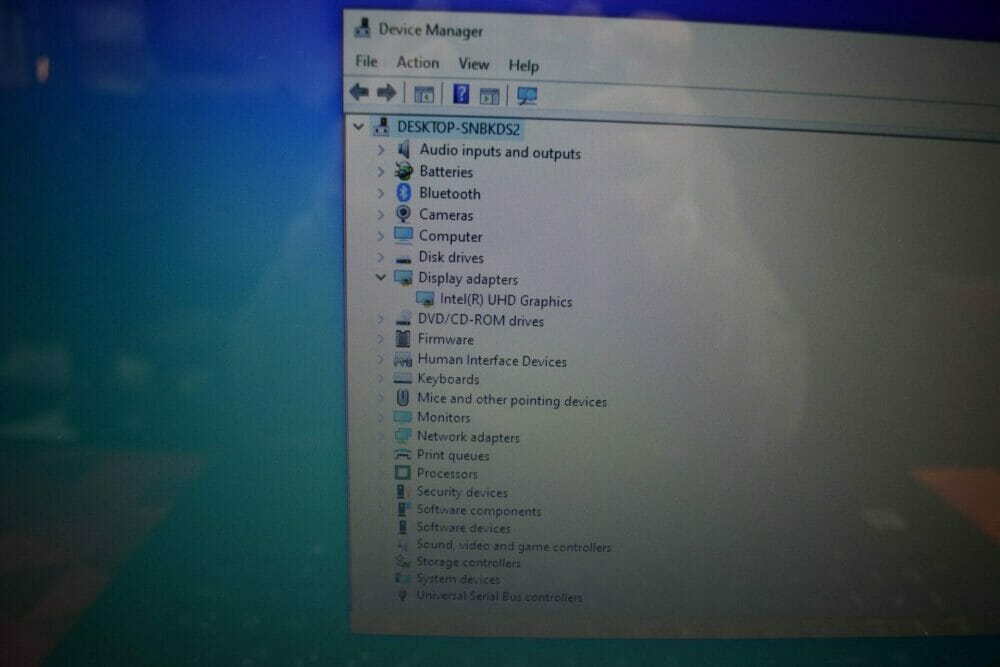
Task: Expand the DVD/CD-ROM drives category
Action: coord(381,319)
